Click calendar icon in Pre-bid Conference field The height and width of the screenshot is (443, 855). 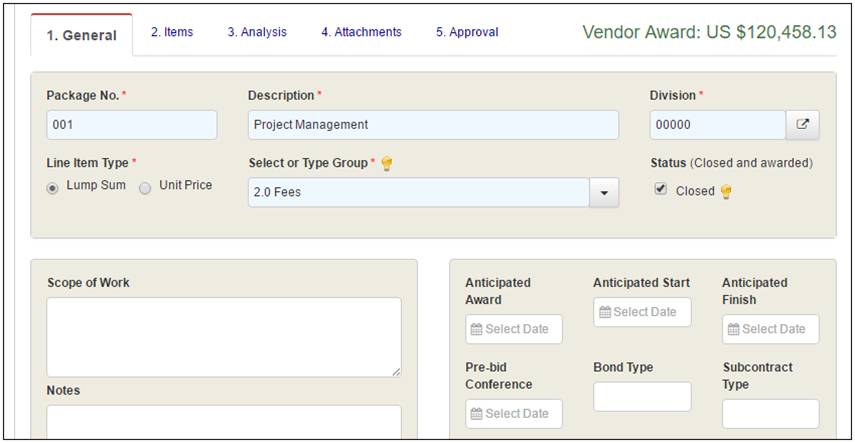477,414
